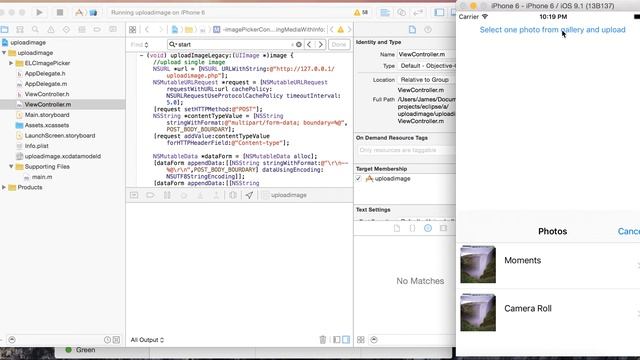Open the Type dropdown in Identity and Type

click(x=427, y=66)
